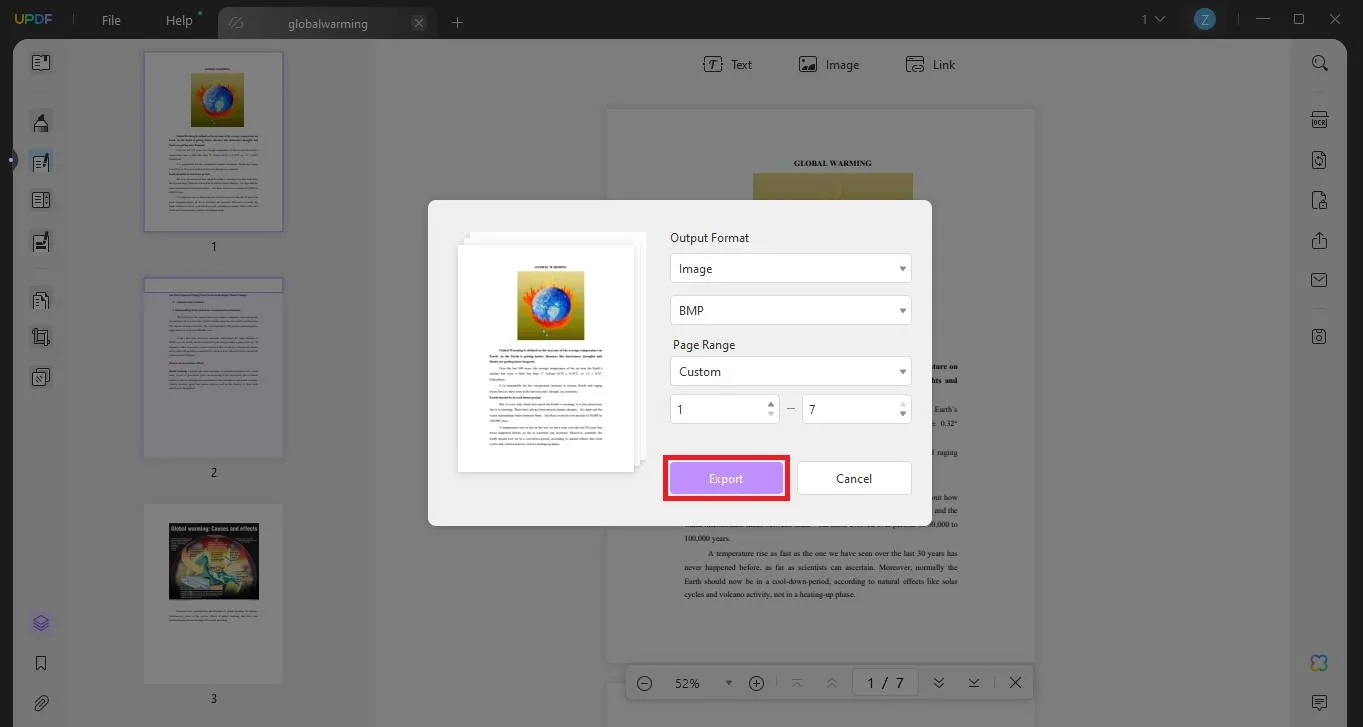Select the Edit PDF tool icon
Image resolution: width=1363 pixels, height=727 pixels.
click(41, 162)
